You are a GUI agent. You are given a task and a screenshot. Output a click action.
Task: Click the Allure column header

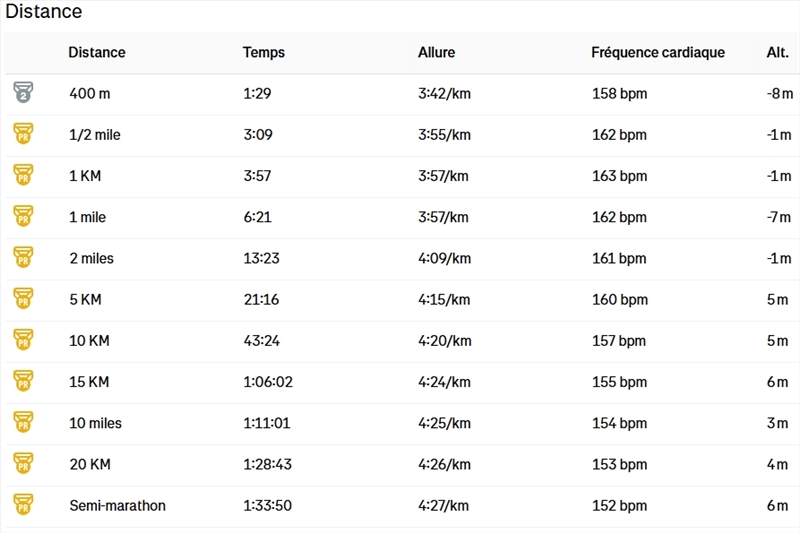click(x=436, y=53)
